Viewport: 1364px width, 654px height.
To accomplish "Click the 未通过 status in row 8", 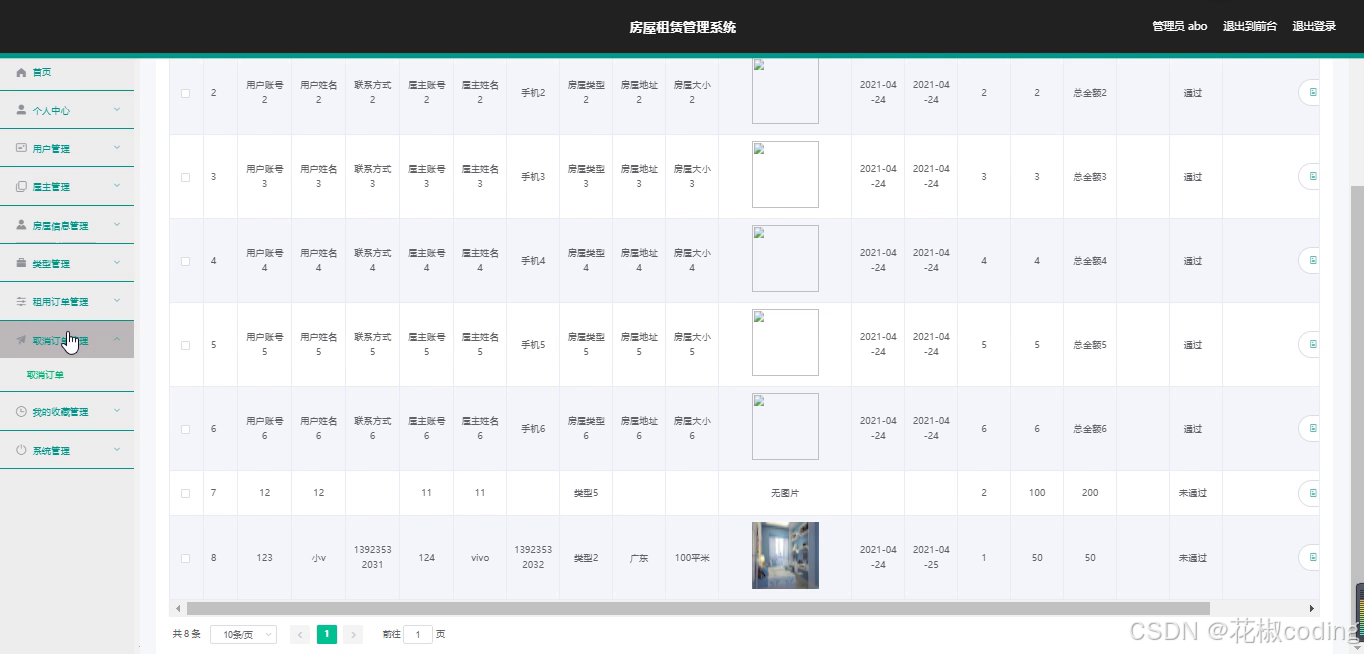I will coord(1193,558).
